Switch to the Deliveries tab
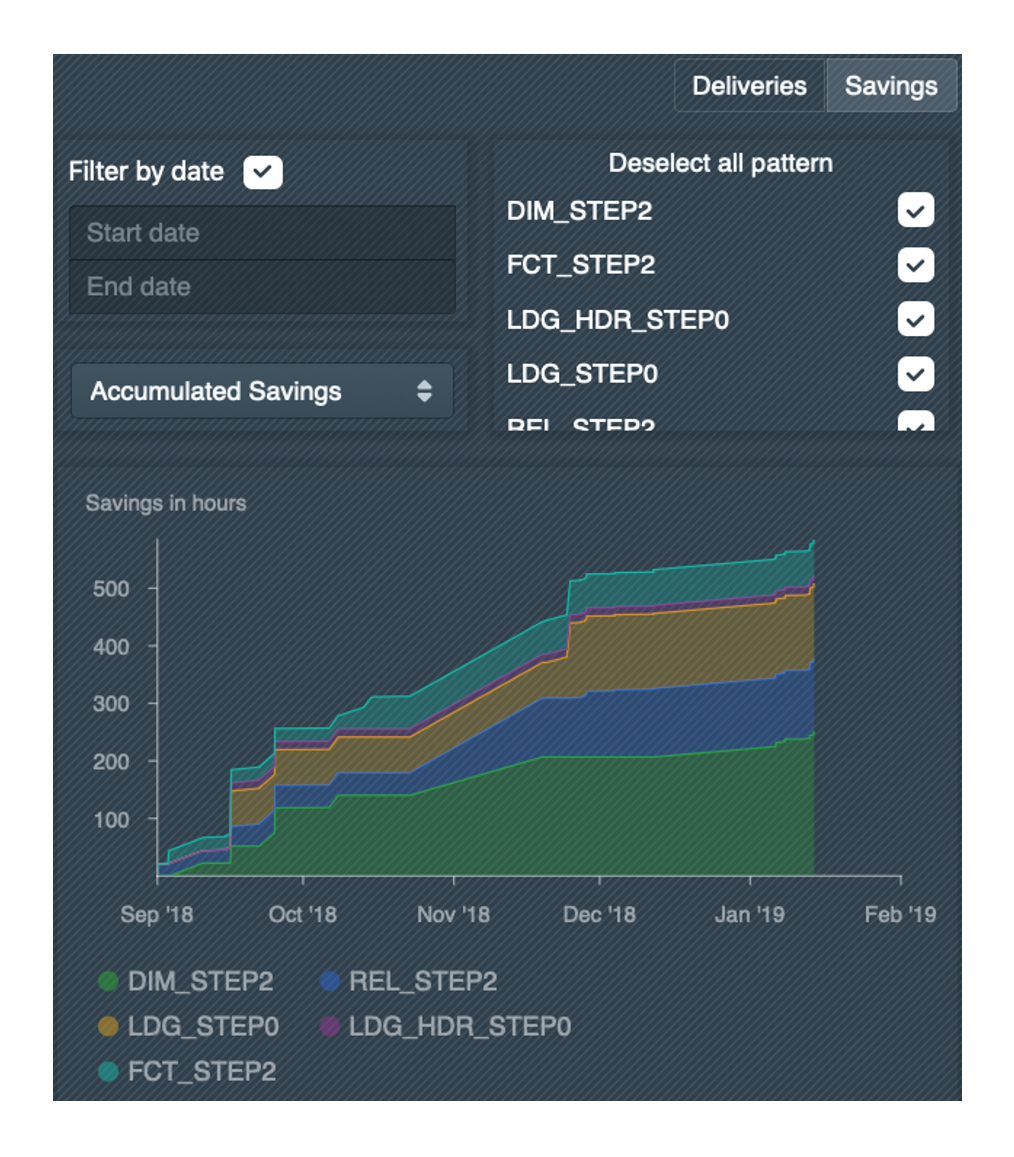 click(x=749, y=86)
